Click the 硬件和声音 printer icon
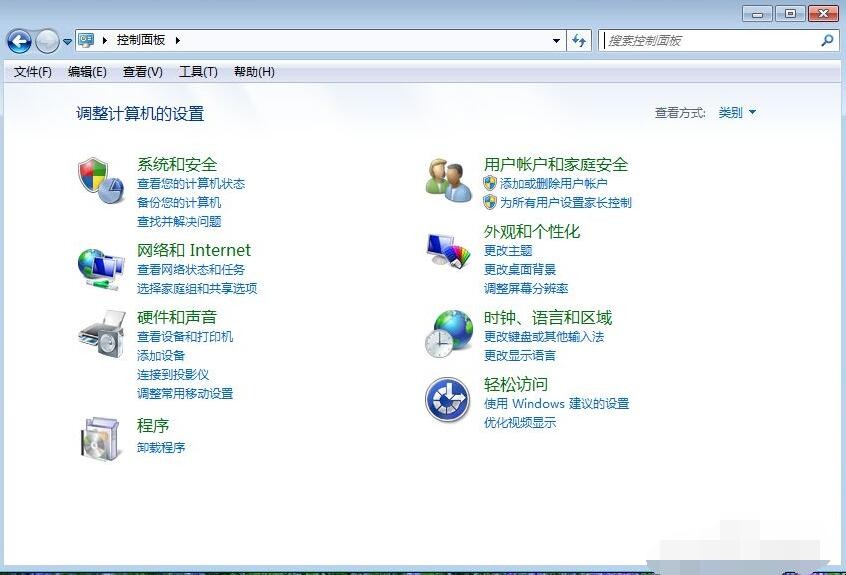 coord(101,334)
